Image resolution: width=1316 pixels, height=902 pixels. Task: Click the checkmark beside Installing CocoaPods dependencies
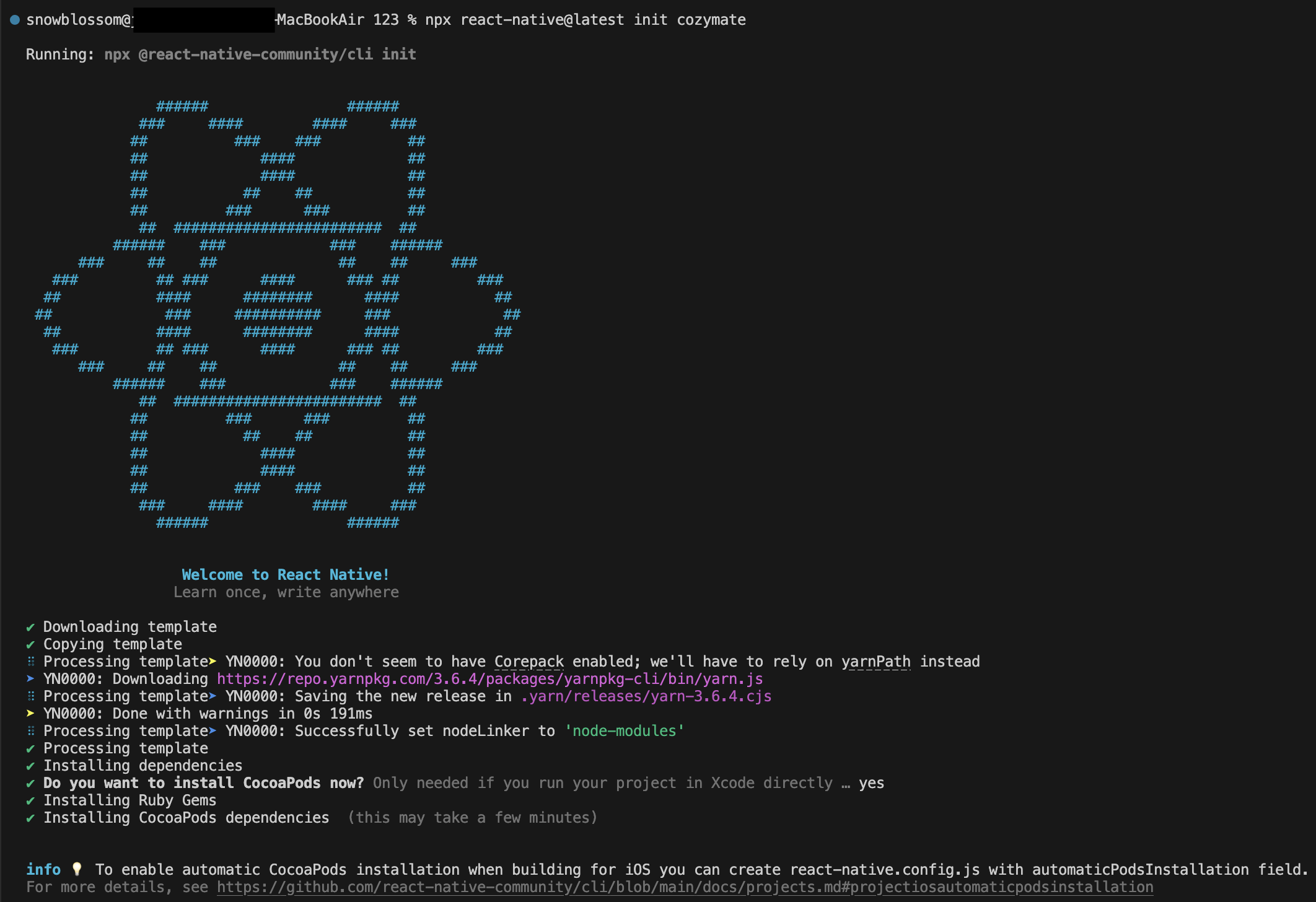pyautogui.click(x=30, y=818)
